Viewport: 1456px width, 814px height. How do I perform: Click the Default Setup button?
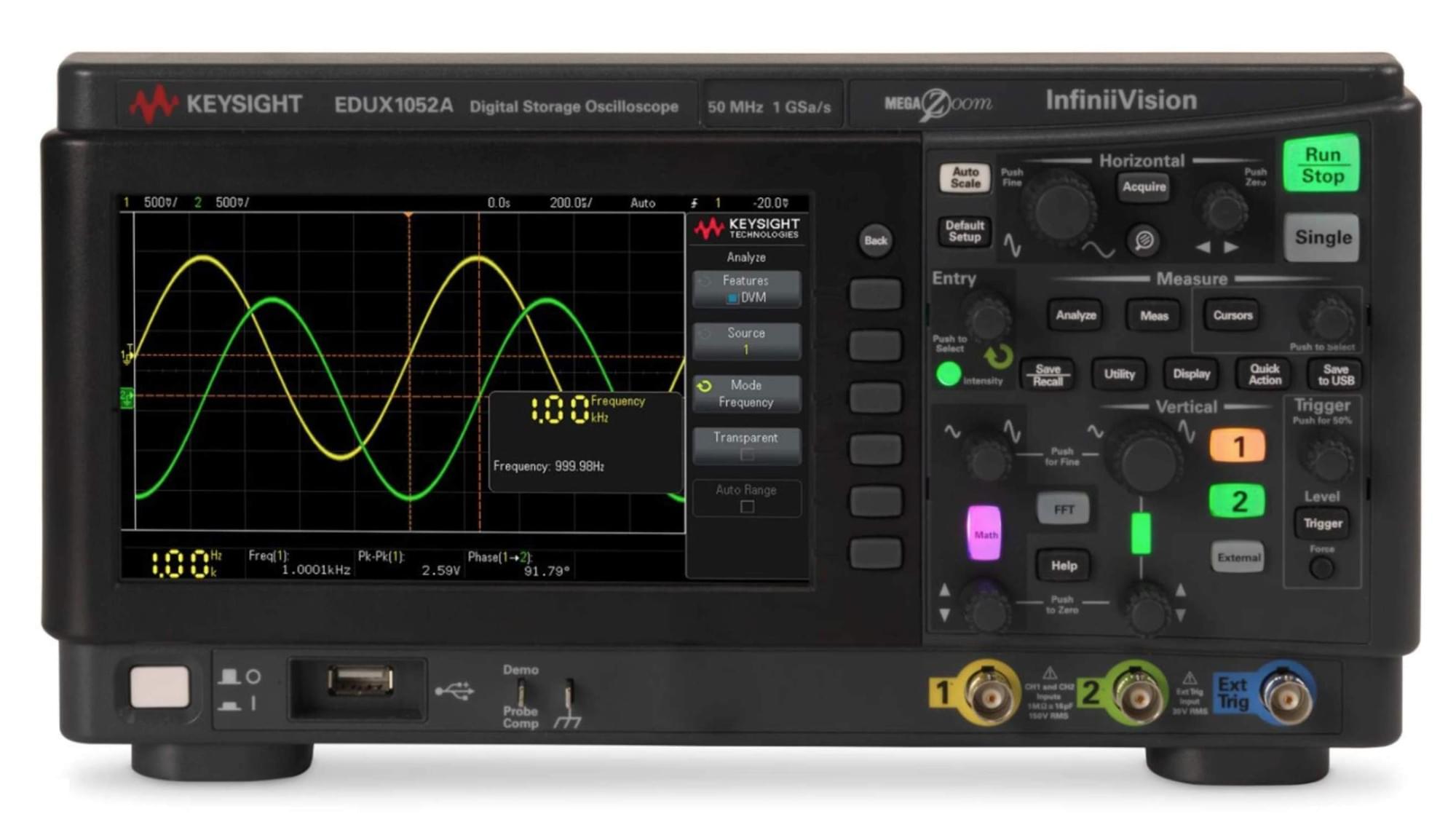[x=965, y=232]
